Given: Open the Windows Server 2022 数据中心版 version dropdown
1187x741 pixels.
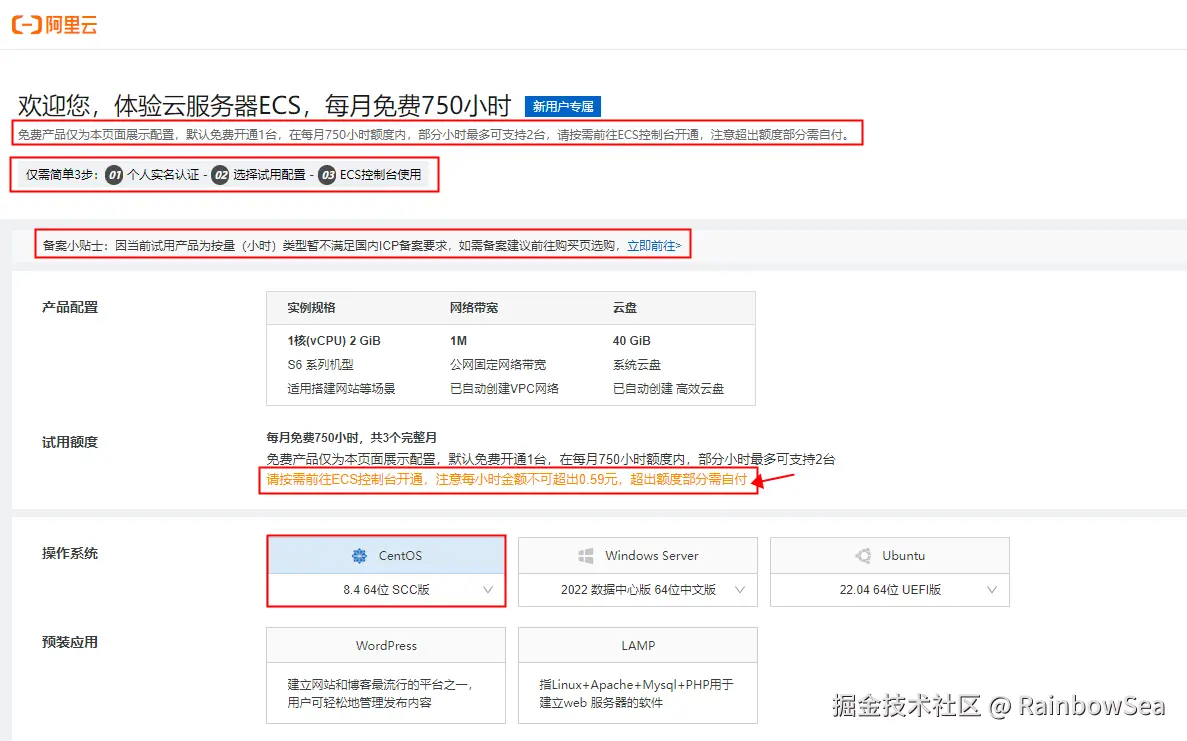Looking at the screenshot, I should coord(638,590).
